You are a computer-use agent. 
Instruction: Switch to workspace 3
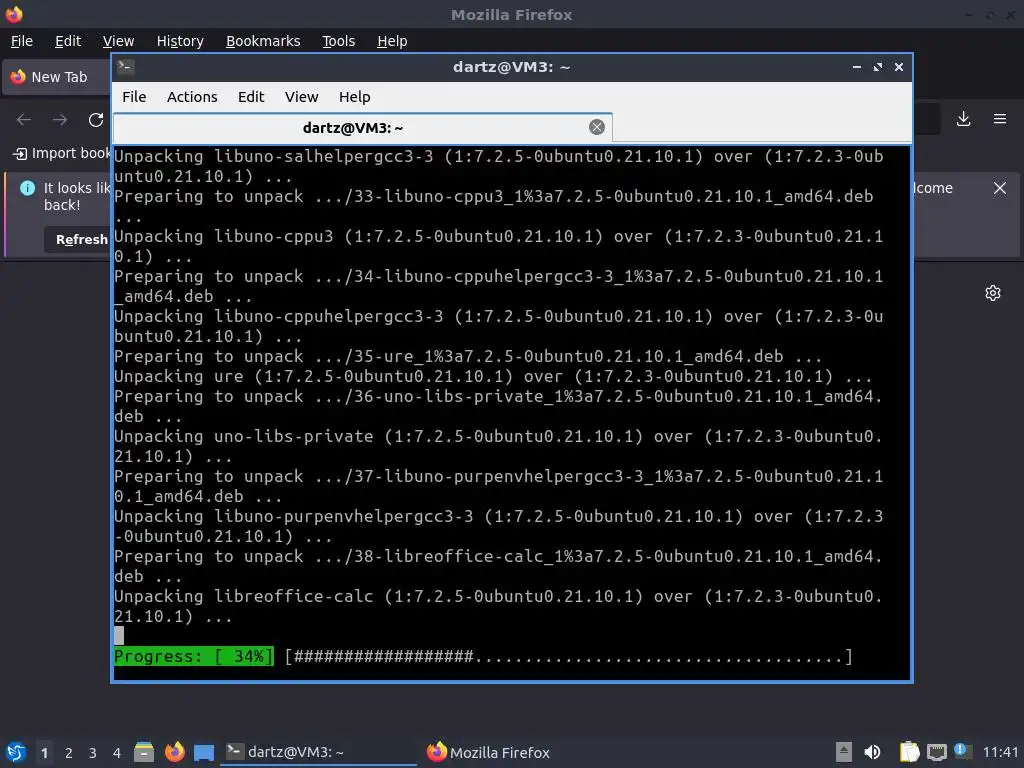pyautogui.click(x=93, y=753)
